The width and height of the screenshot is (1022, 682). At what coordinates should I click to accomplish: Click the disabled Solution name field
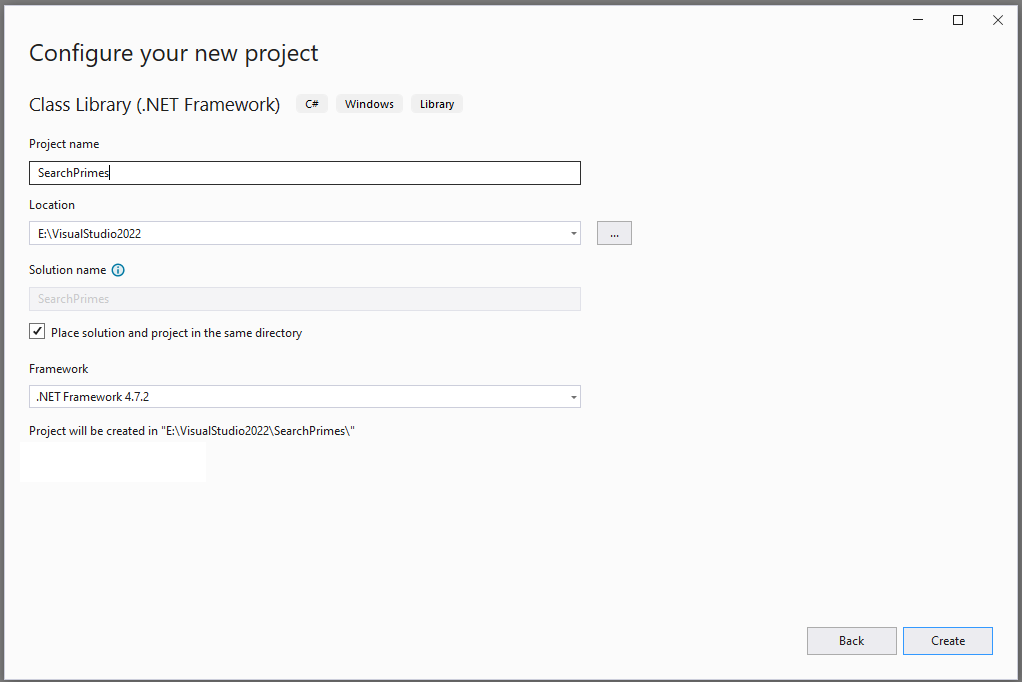pyautogui.click(x=304, y=299)
